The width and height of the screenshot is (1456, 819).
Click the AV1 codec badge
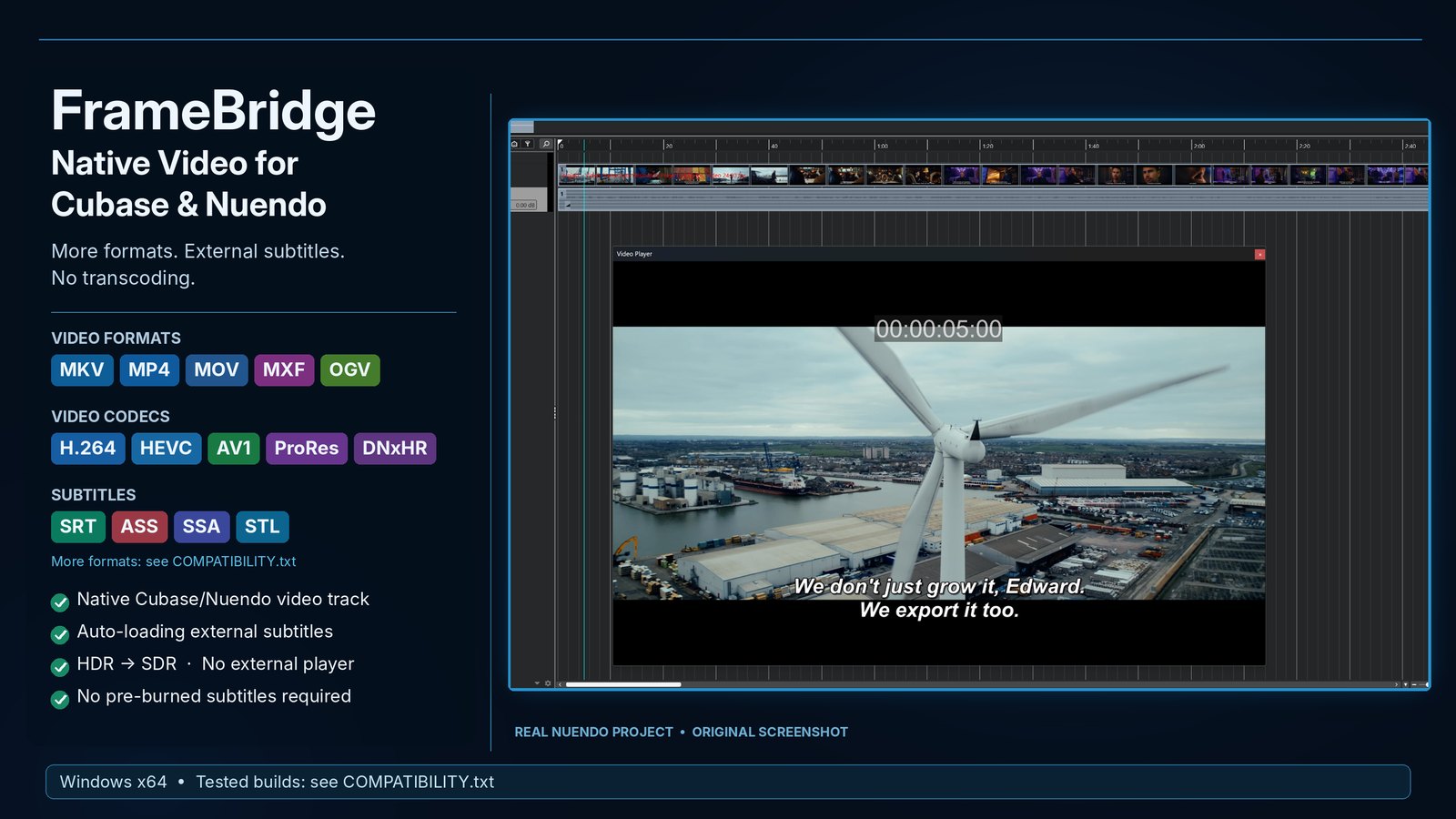pyautogui.click(x=234, y=449)
